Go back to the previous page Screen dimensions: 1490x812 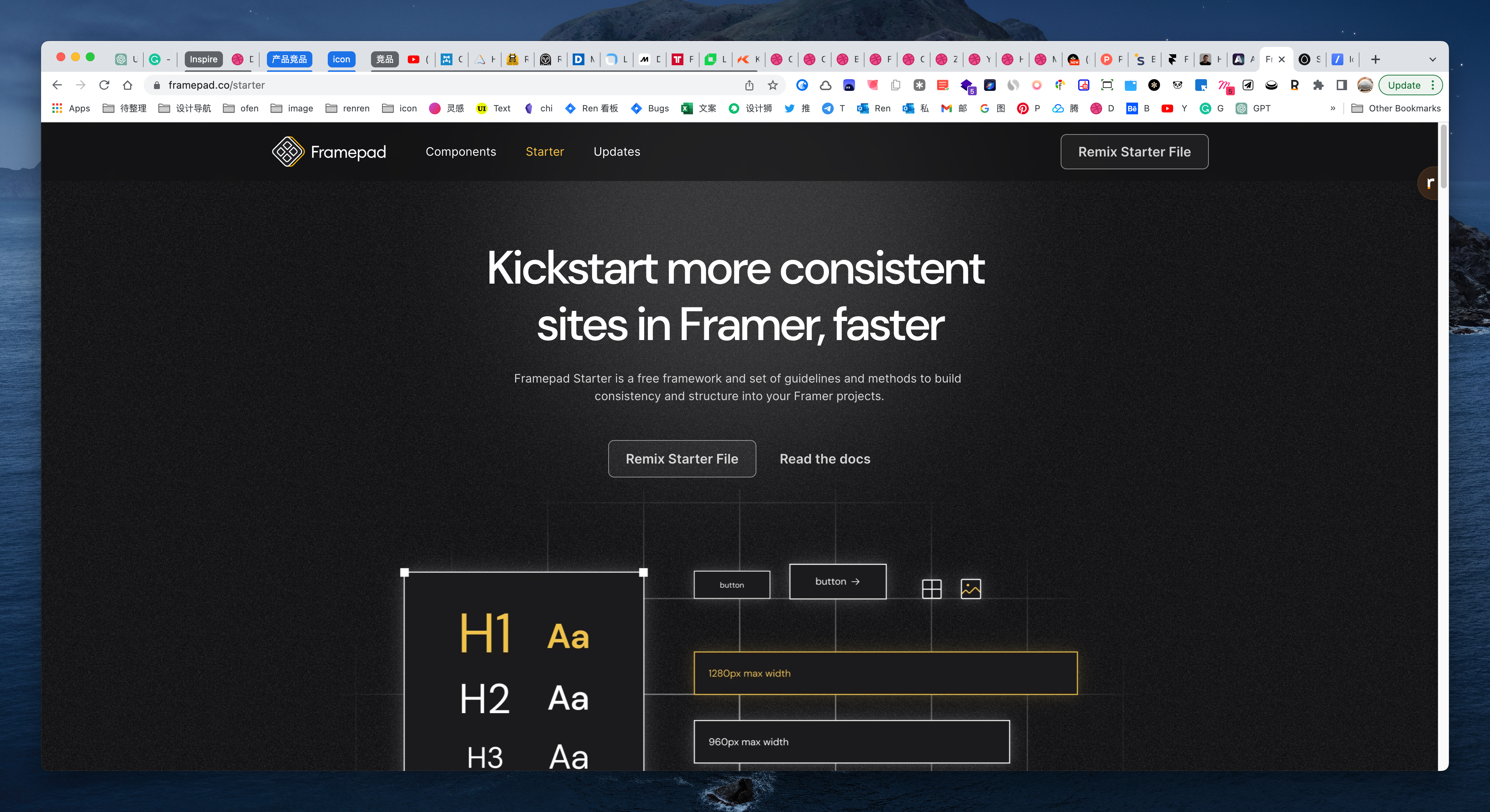[57, 85]
